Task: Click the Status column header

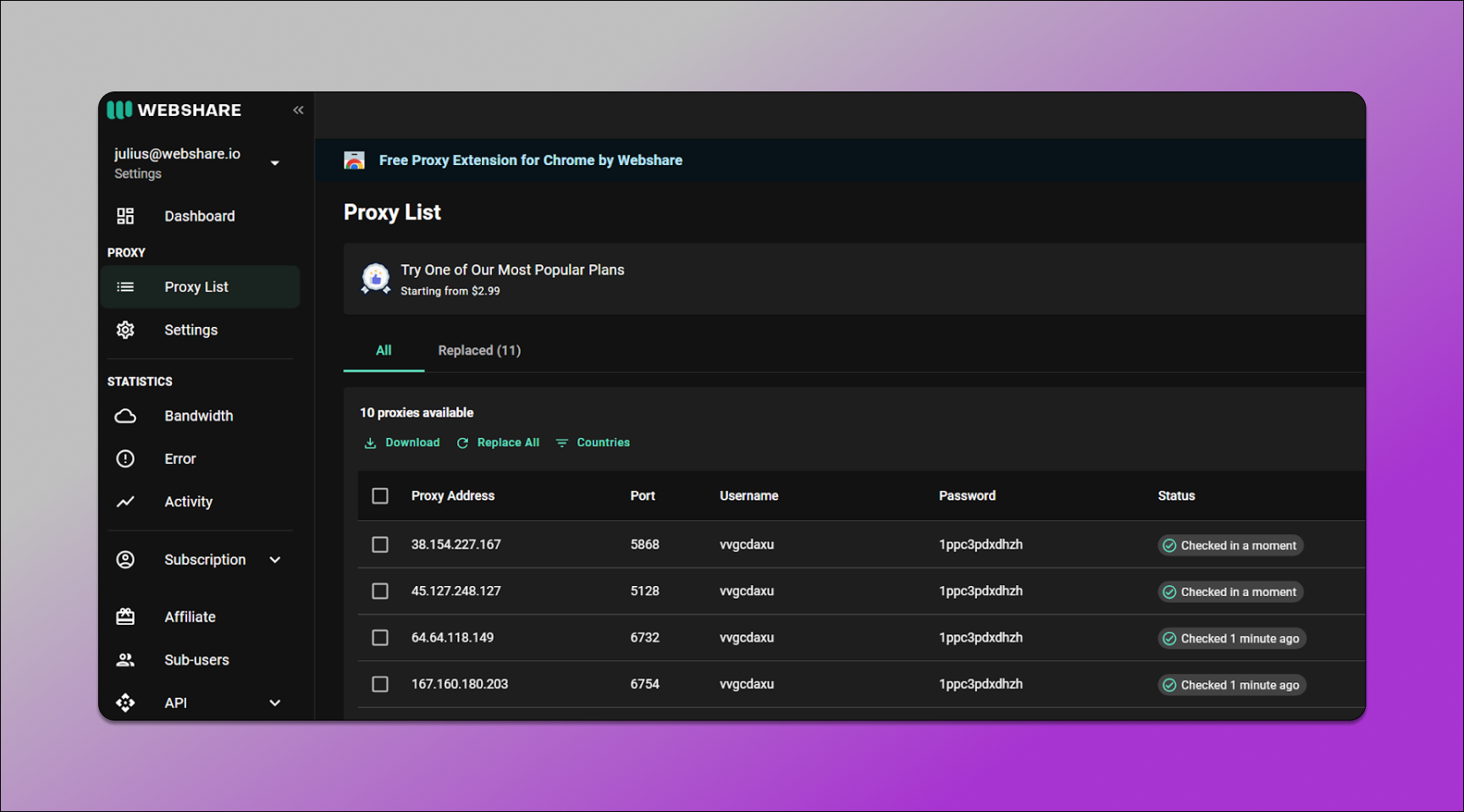Action: (1176, 496)
